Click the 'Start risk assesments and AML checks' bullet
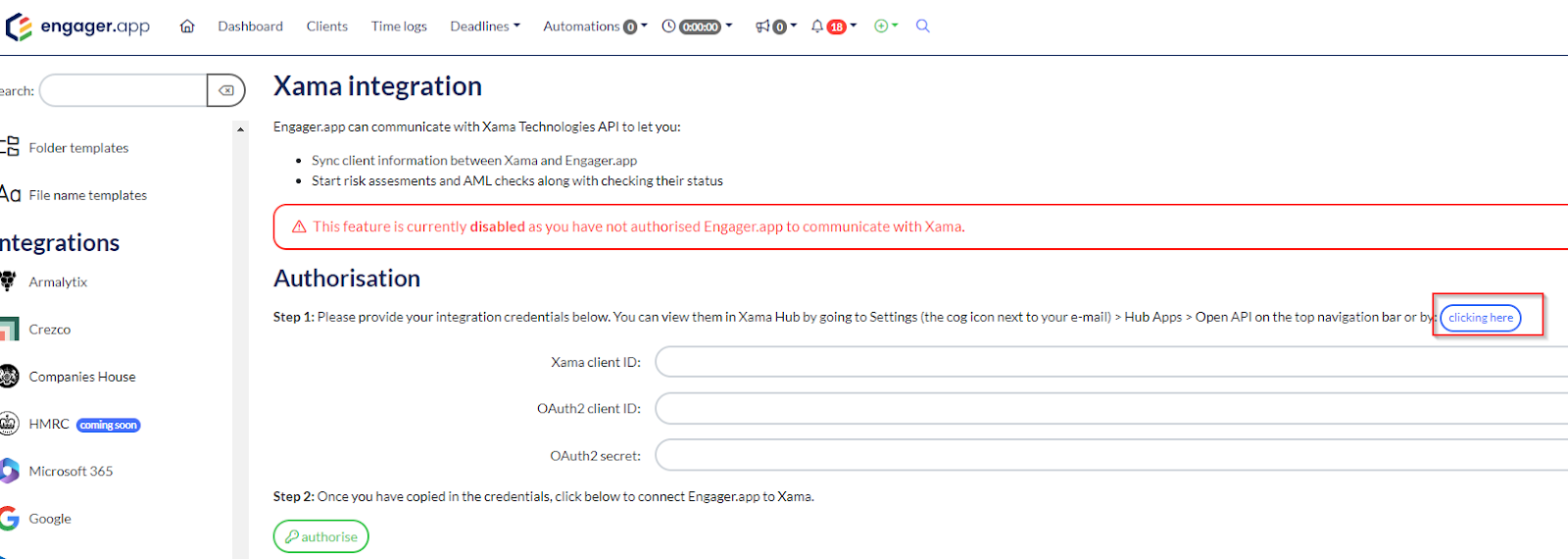 [517, 181]
